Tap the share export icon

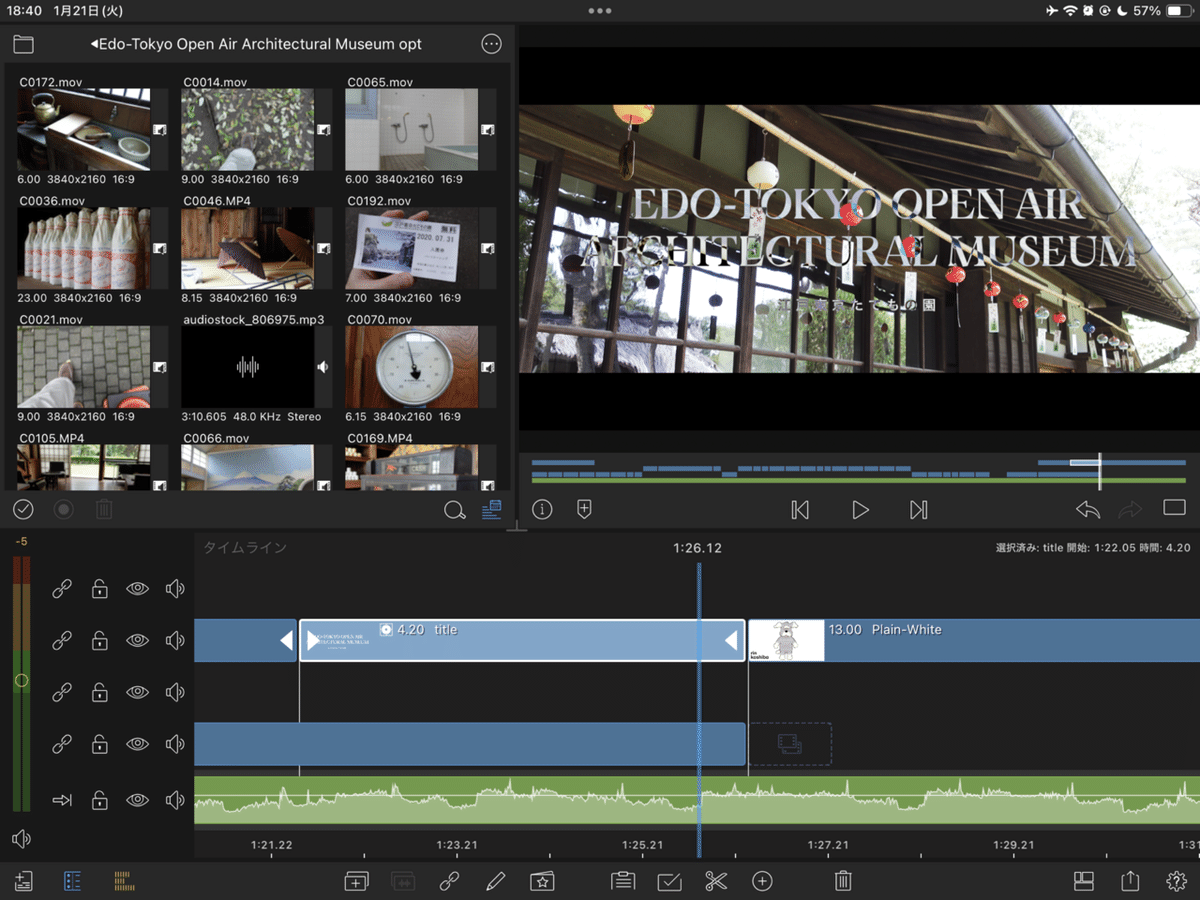1130,881
